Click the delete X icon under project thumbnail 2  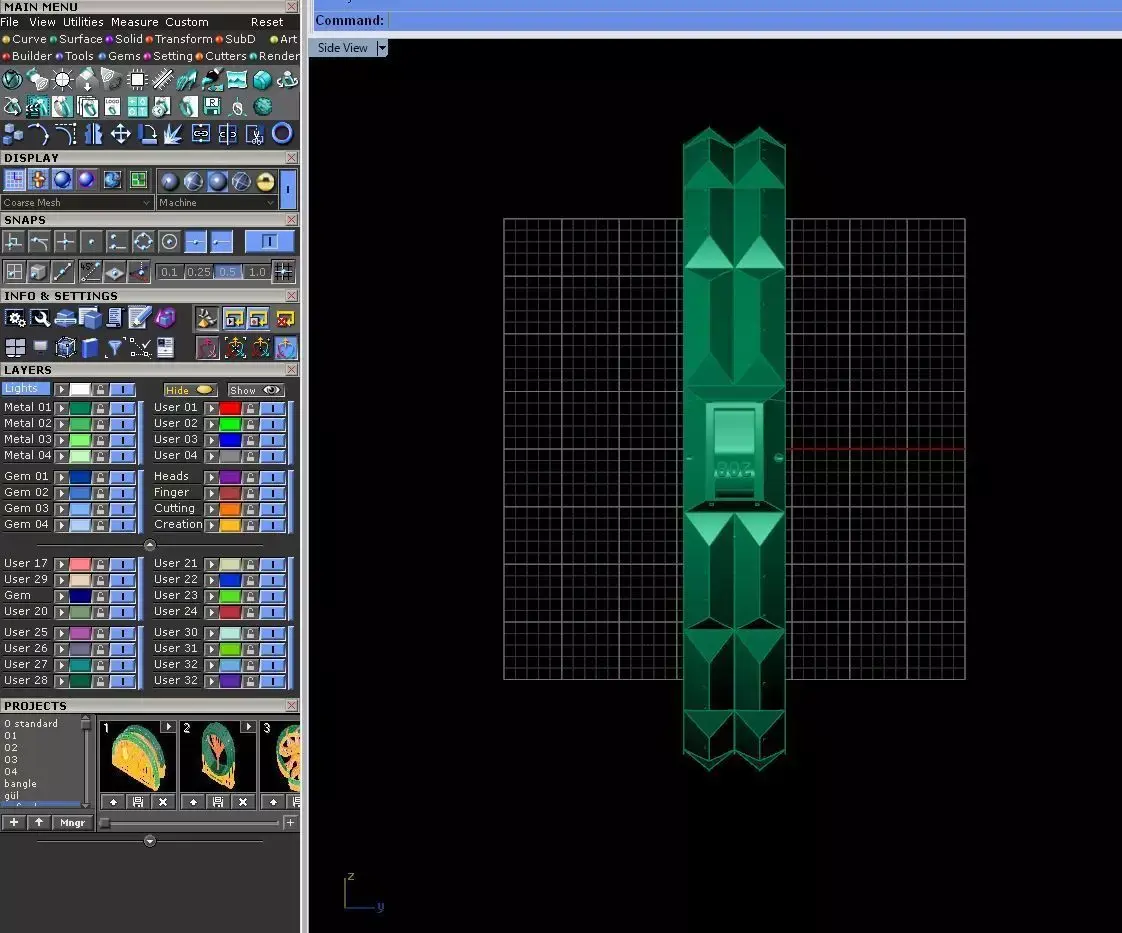pos(243,802)
